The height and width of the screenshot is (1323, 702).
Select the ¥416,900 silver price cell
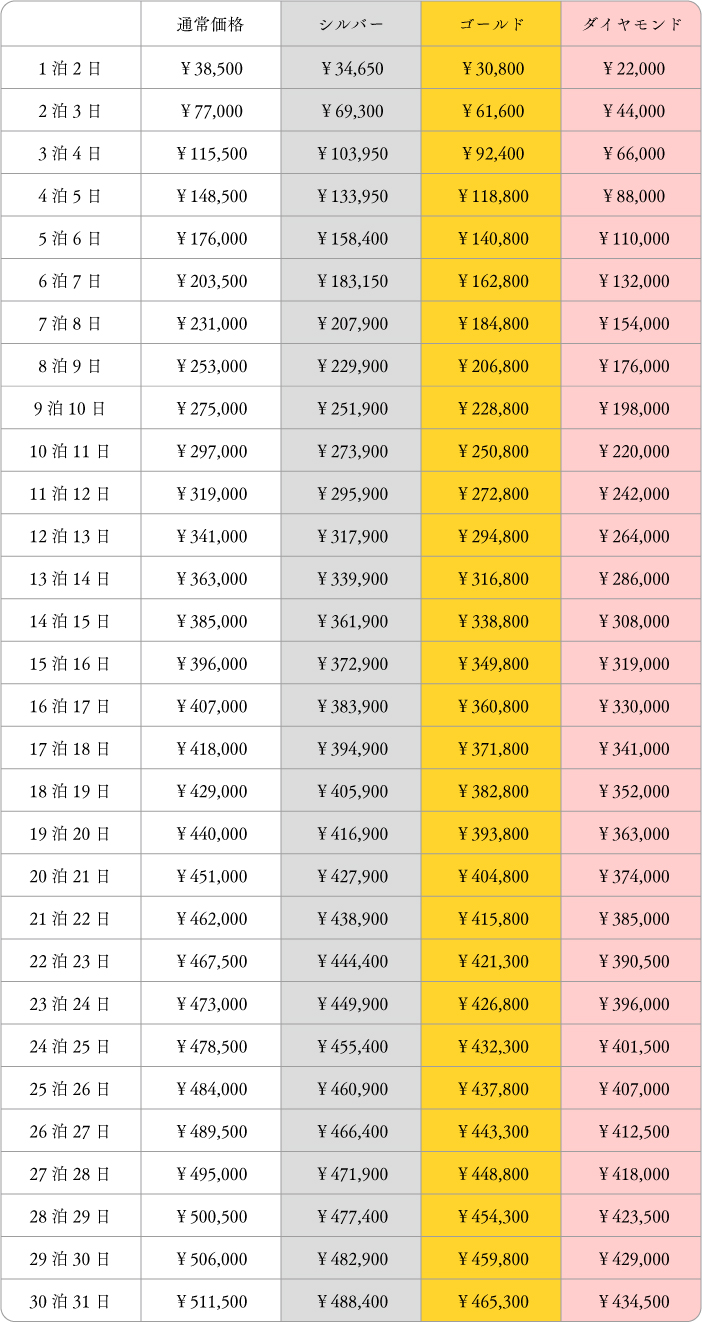pyautogui.click(x=351, y=834)
